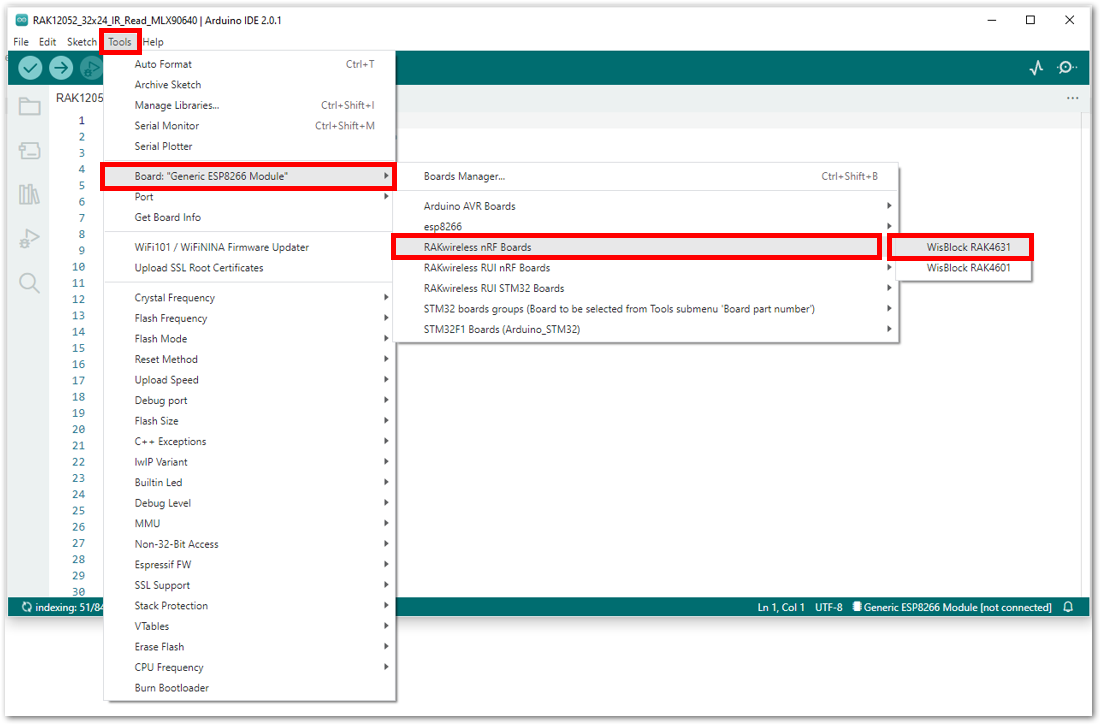Expand the Non-32-Bit Access submenu
Screen dimensions: 1101x725
point(250,544)
